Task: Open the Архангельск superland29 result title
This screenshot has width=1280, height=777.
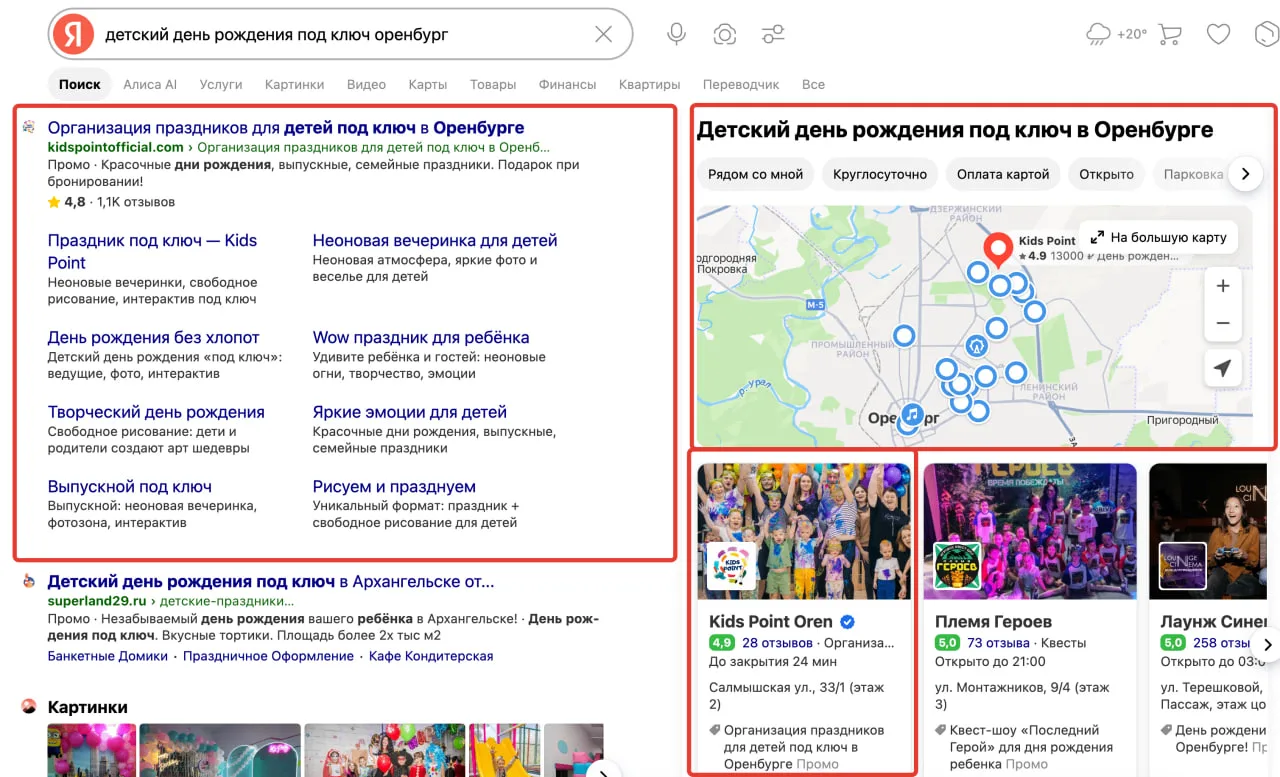Action: click(271, 581)
